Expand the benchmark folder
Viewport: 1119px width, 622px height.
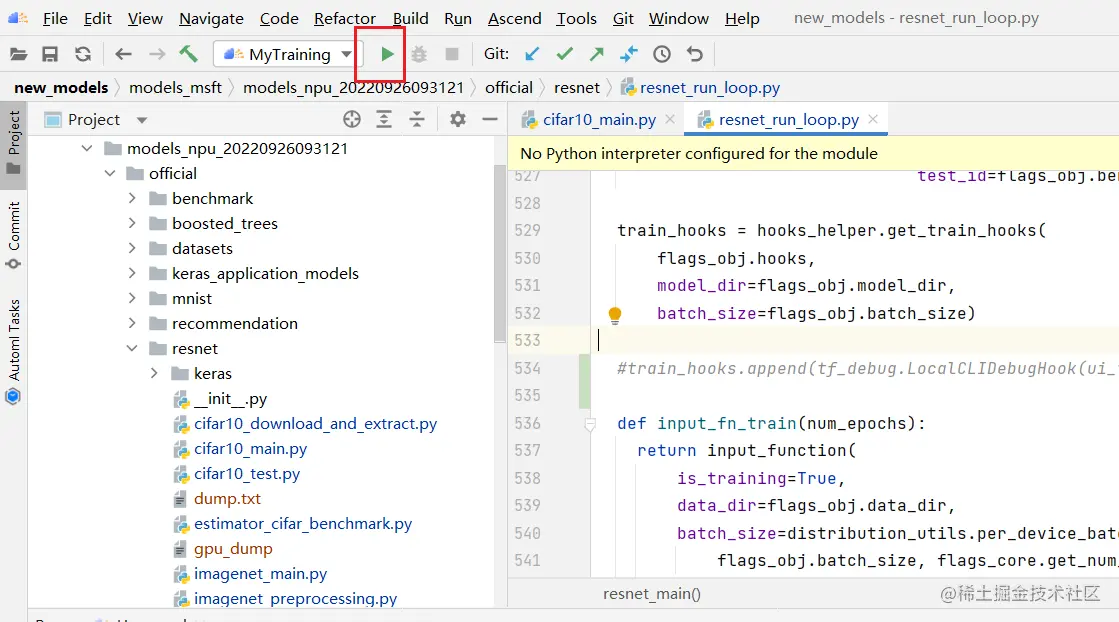(x=132, y=198)
